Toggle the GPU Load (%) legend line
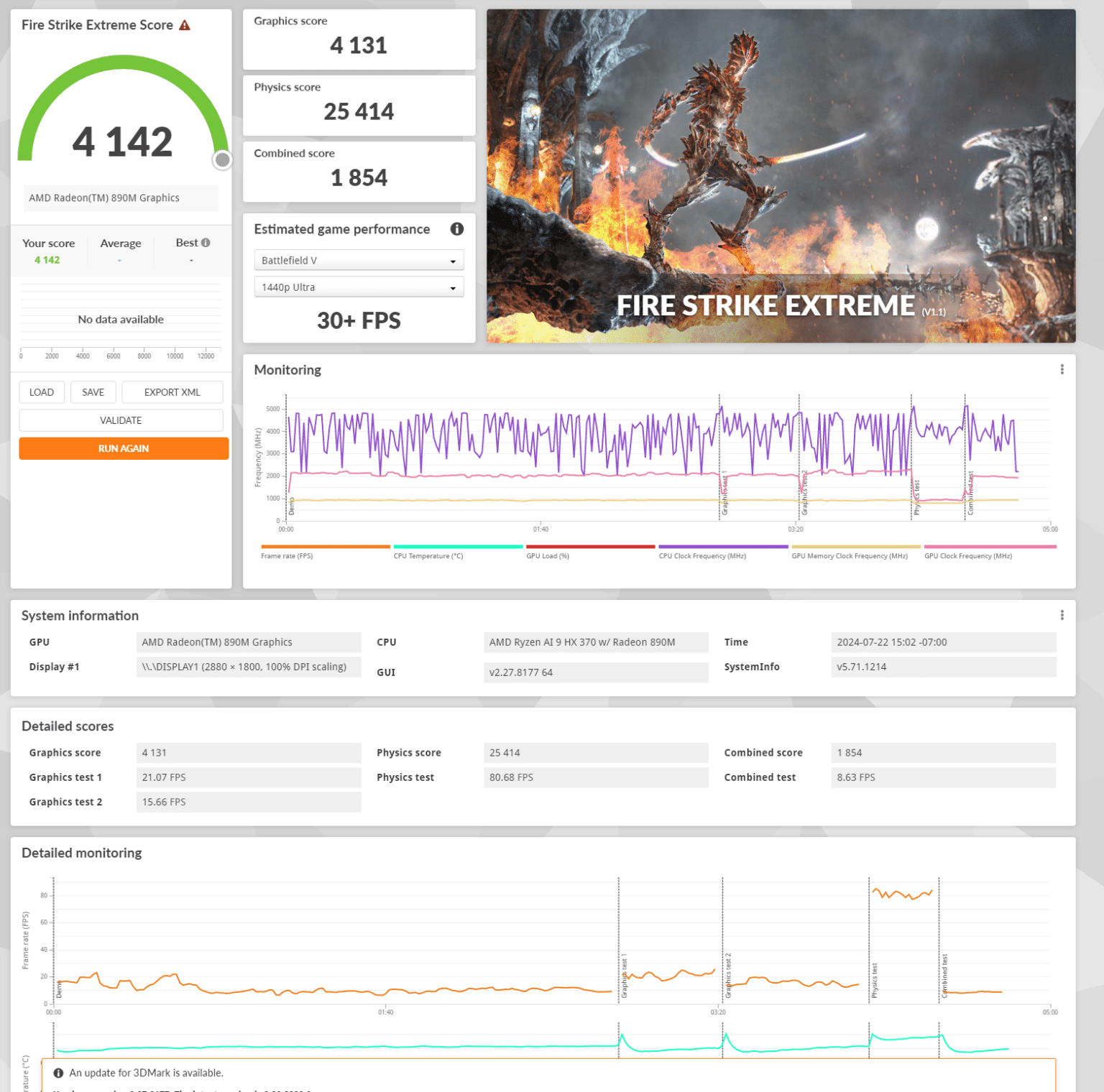 pyautogui.click(x=590, y=552)
